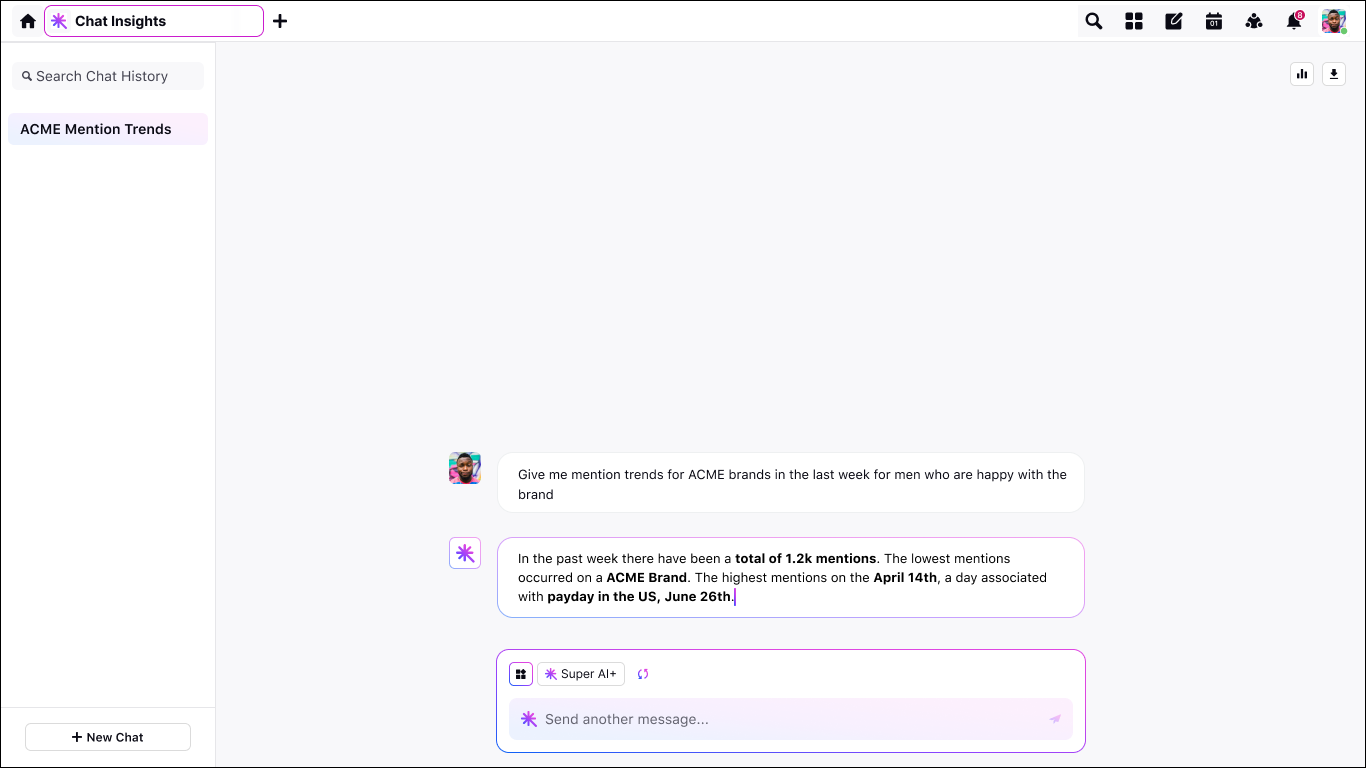
Task: Open global search magnifier icon
Action: click(x=1094, y=21)
